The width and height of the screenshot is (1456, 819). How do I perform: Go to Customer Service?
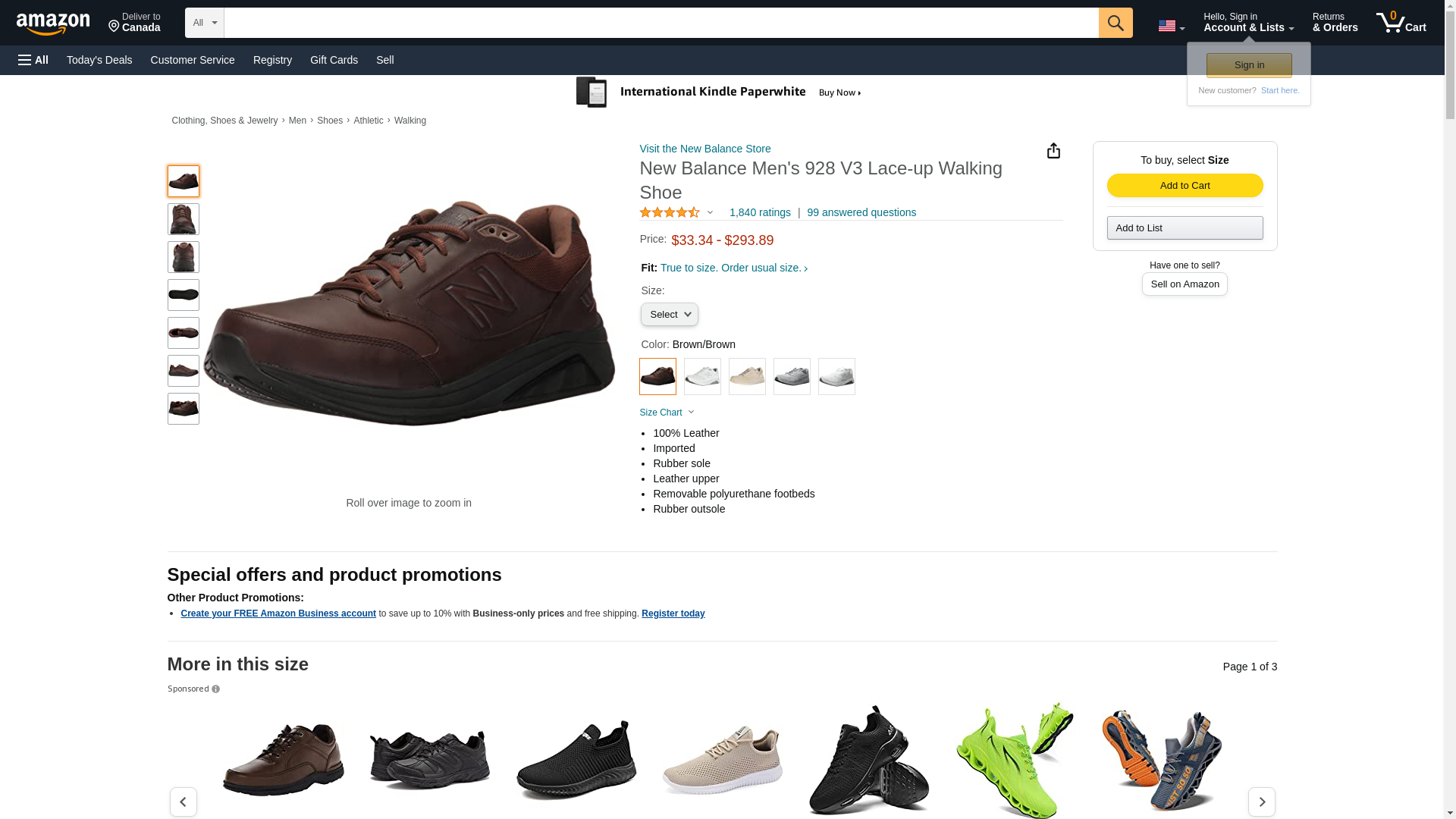coord(193,60)
